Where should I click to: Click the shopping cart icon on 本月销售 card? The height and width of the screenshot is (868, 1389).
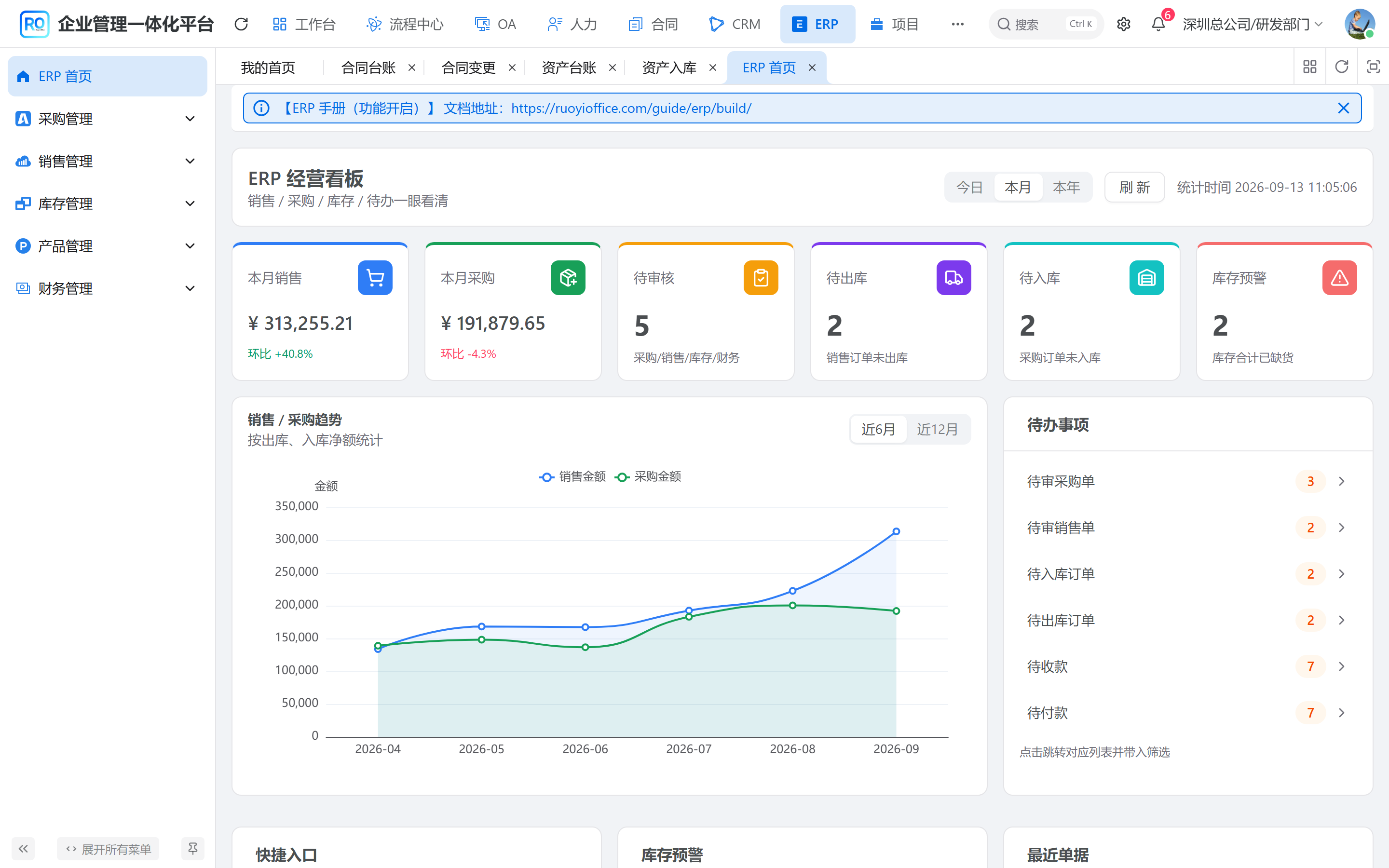pos(375,278)
